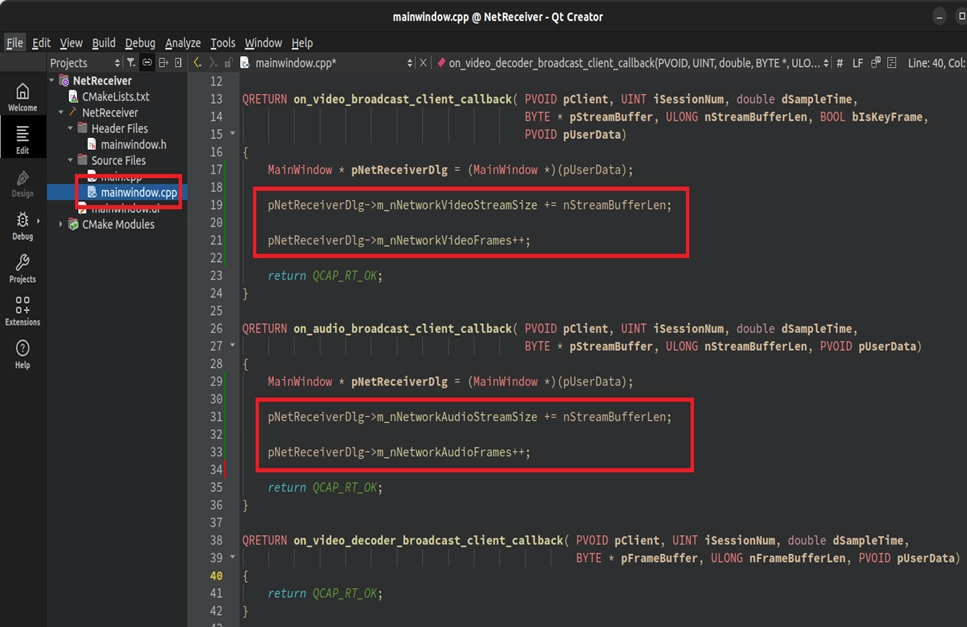Click the filter tree funnel icon
This screenshot has height=627, width=967.
(x=131, y=62)
